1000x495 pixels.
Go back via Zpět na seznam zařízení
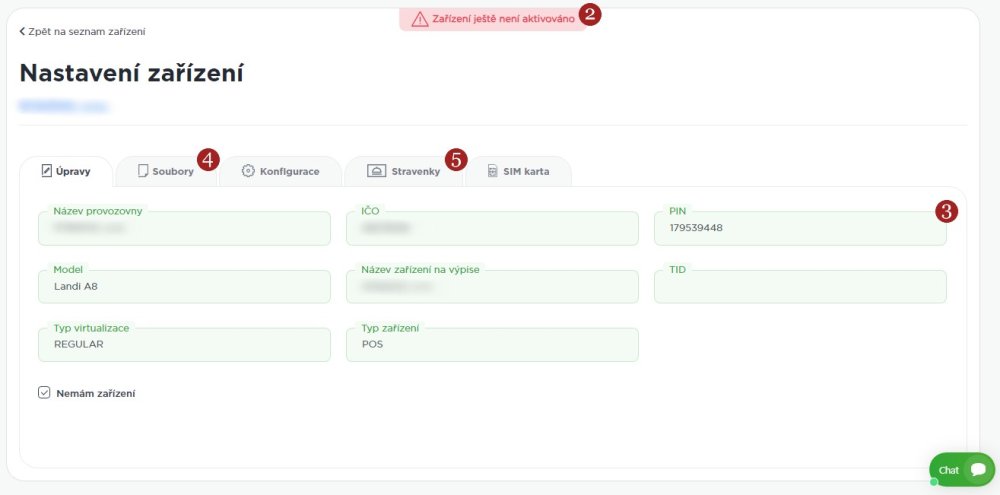pyautogui.click(x=82, y=32)
